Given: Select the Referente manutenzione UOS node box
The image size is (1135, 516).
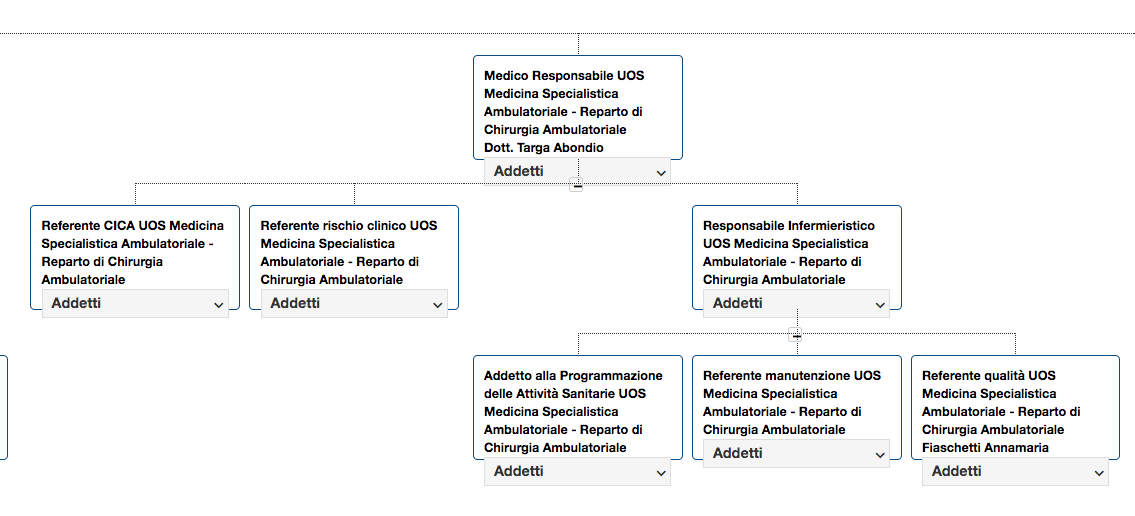Looking at the screenshot, I should pyautogui.click(x=796, y=407).
